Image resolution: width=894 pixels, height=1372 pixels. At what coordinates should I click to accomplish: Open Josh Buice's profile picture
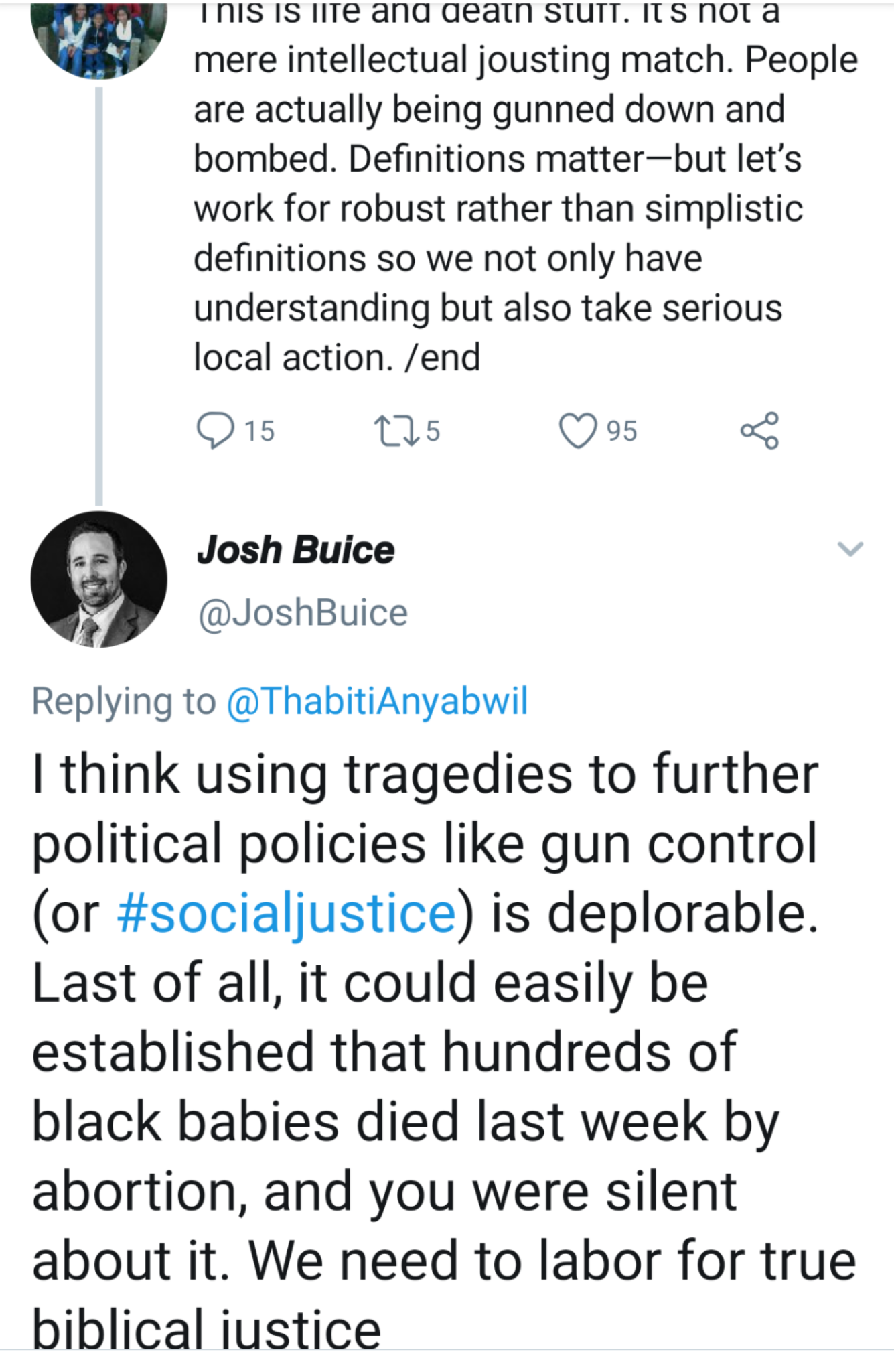point(99,579)
